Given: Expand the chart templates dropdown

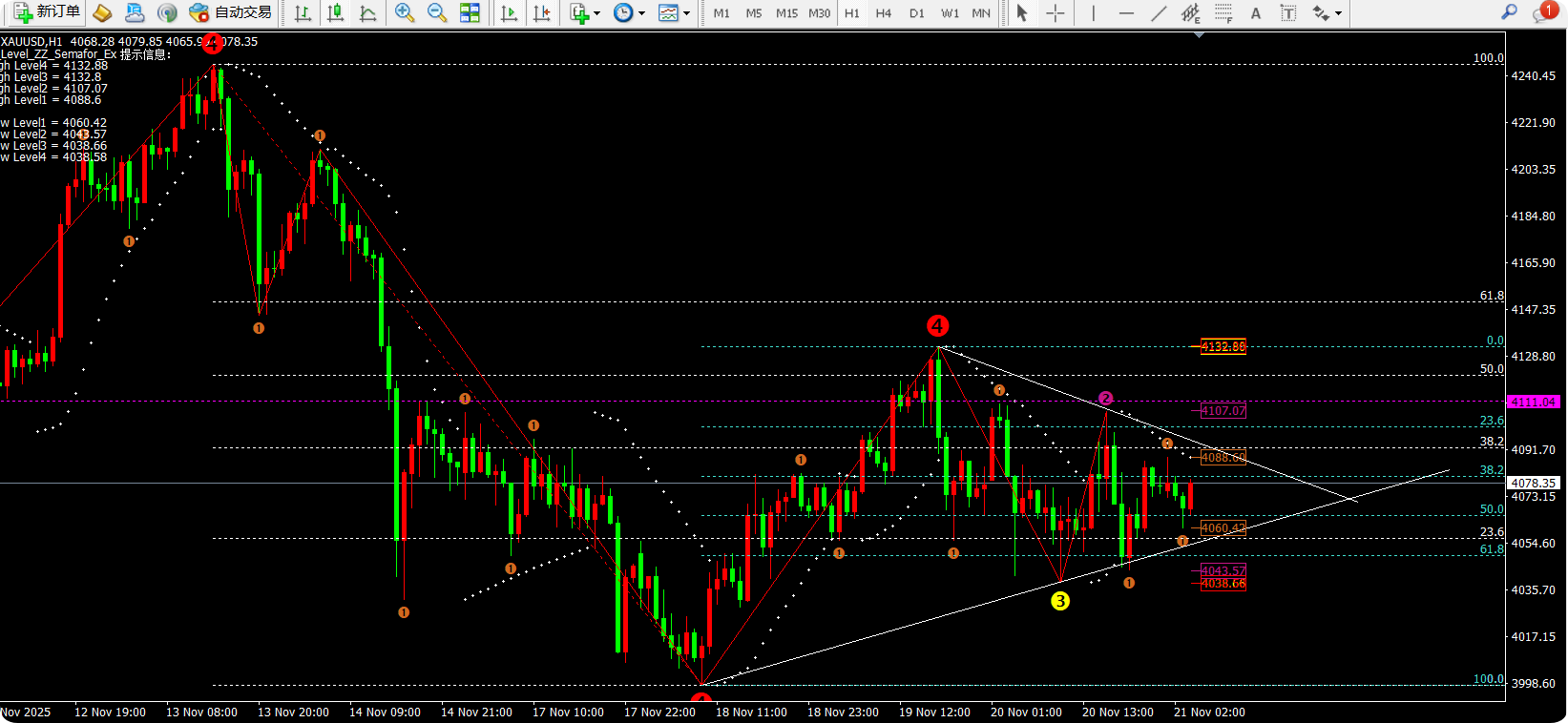Looking at the screenshot, I should click(673, 12).
